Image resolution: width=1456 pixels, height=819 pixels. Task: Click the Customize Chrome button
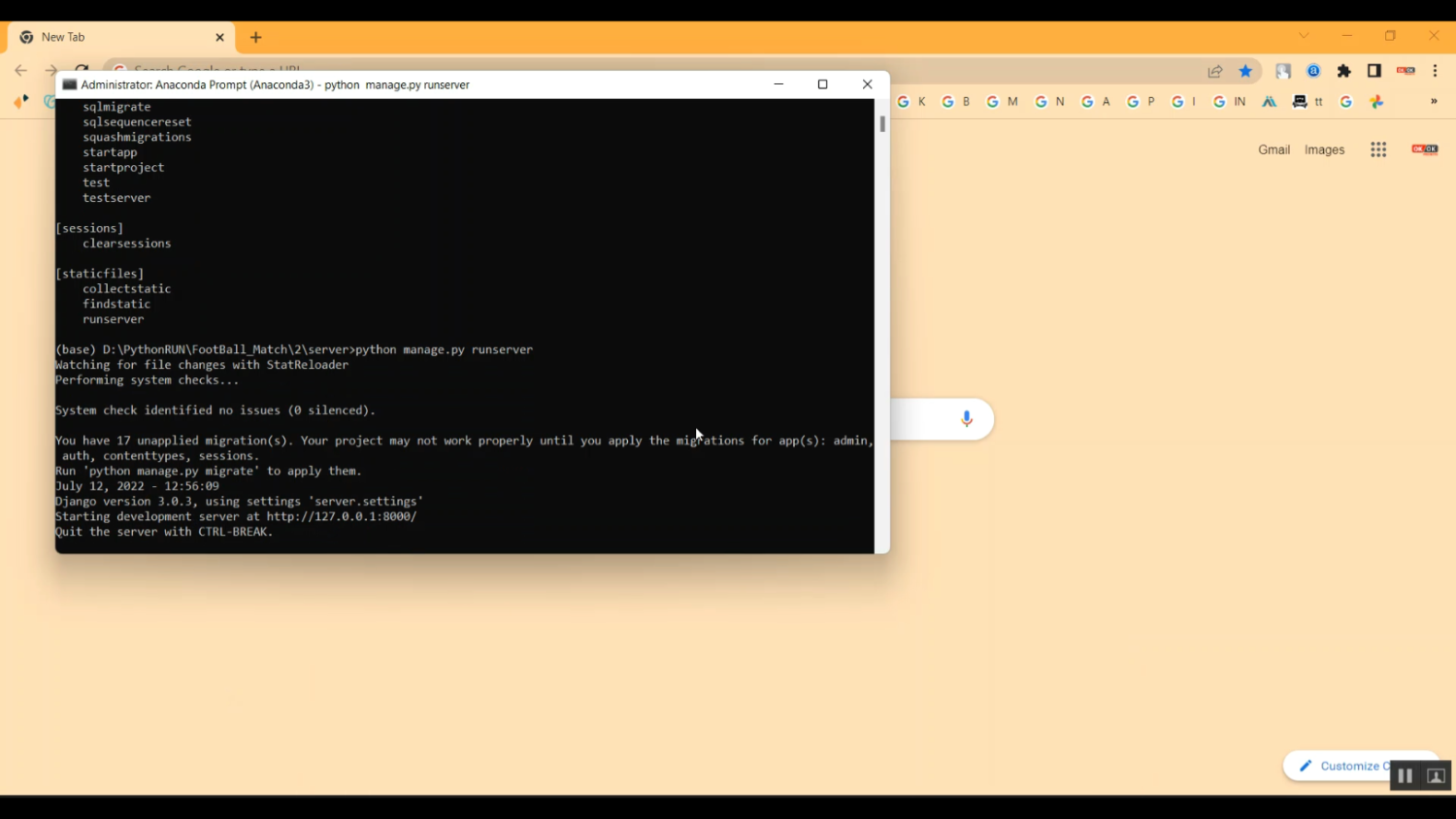[x=1344, y=766]
